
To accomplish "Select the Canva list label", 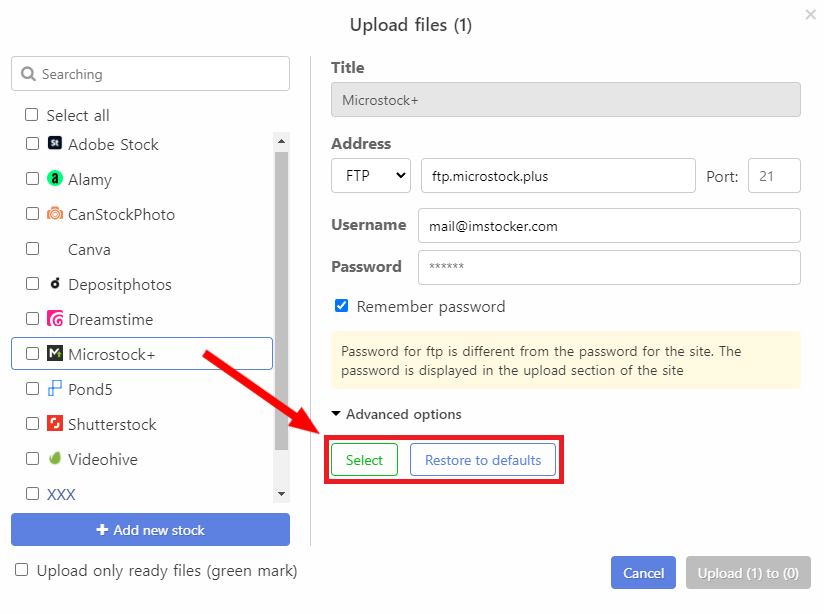I will click(x=89, y=249).
